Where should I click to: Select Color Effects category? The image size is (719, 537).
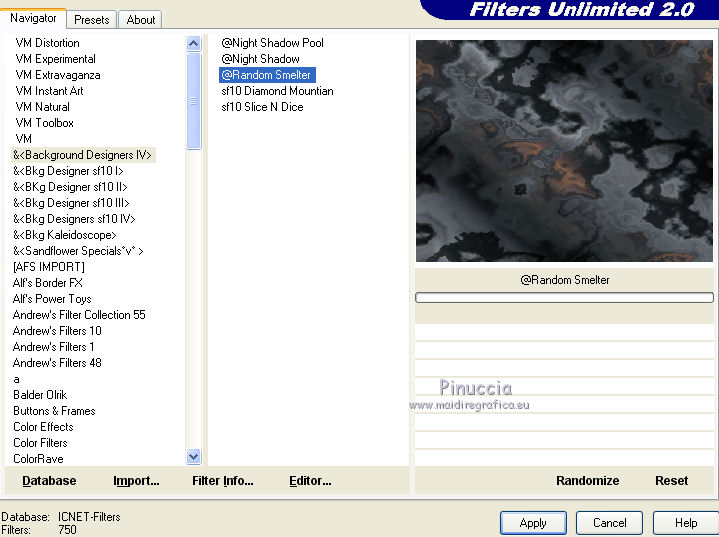[43, 427]
